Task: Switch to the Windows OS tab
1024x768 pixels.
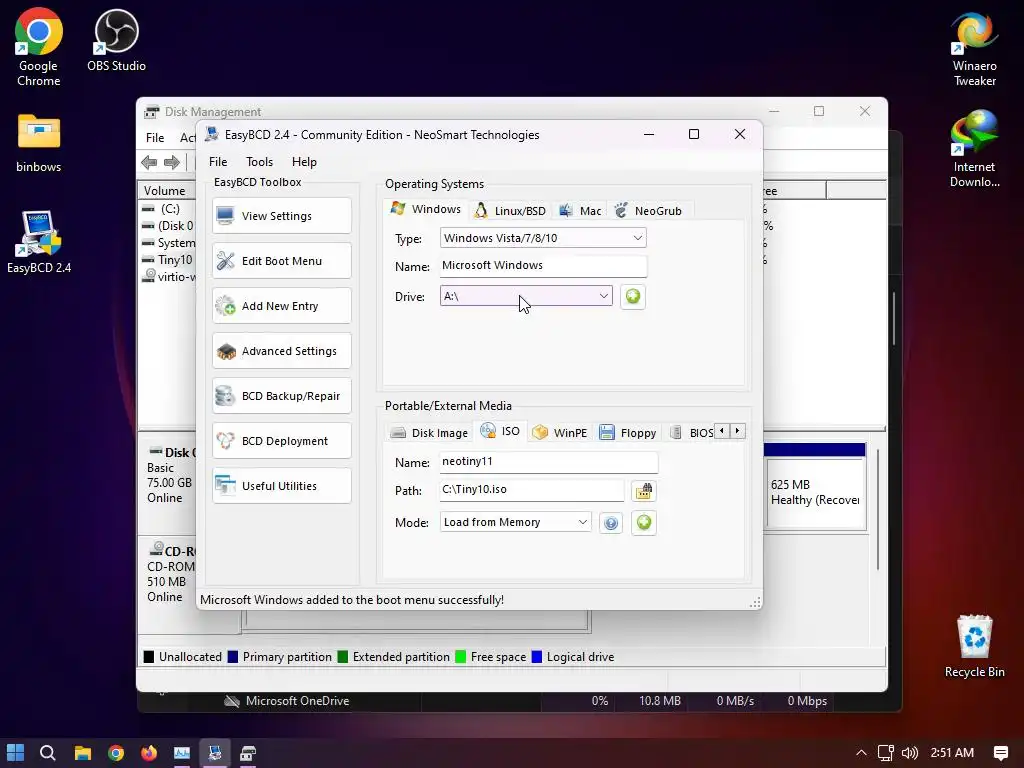Action: [x=426, y=209]
